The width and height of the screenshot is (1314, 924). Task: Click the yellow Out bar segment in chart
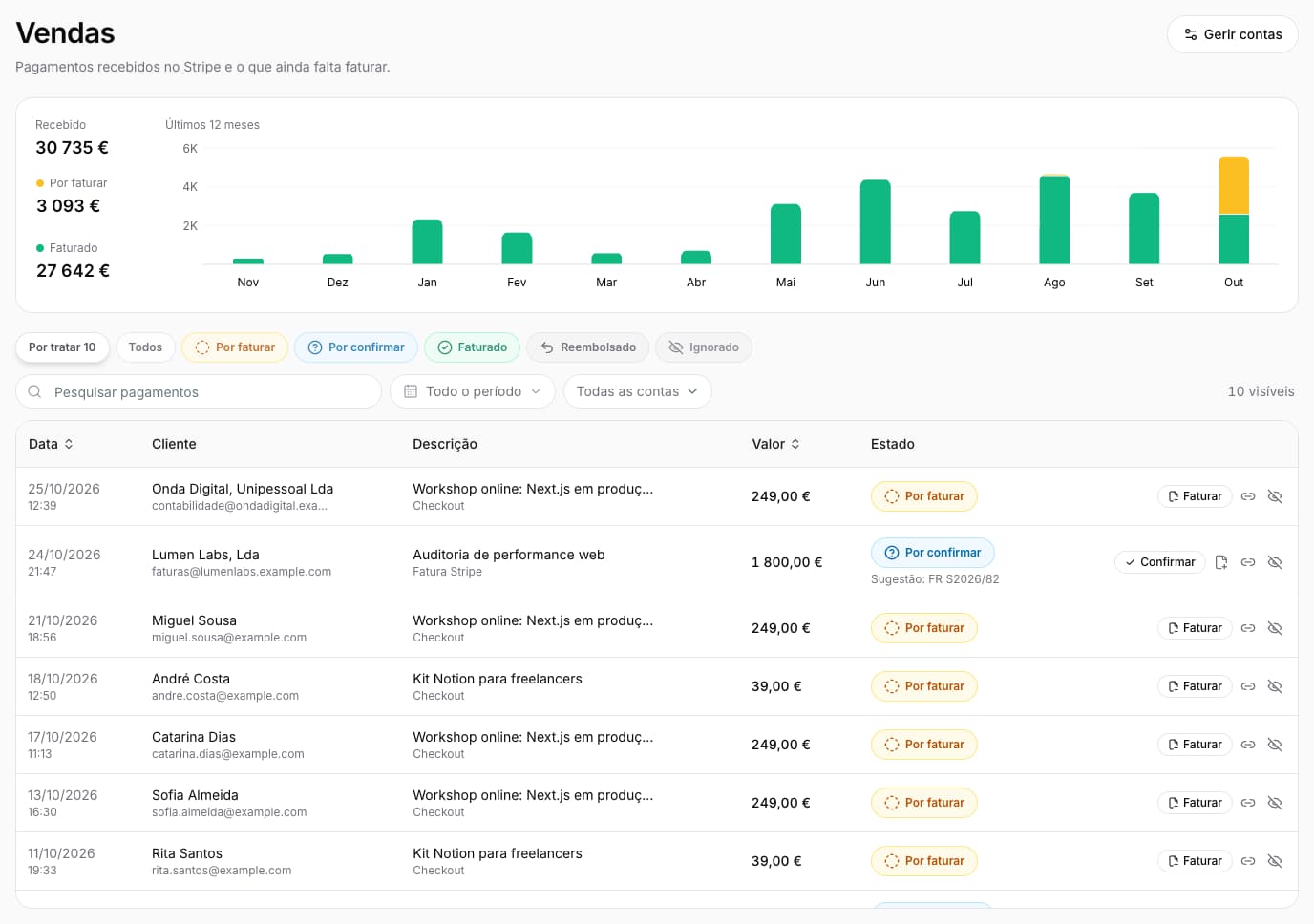tap(1234, 185)
